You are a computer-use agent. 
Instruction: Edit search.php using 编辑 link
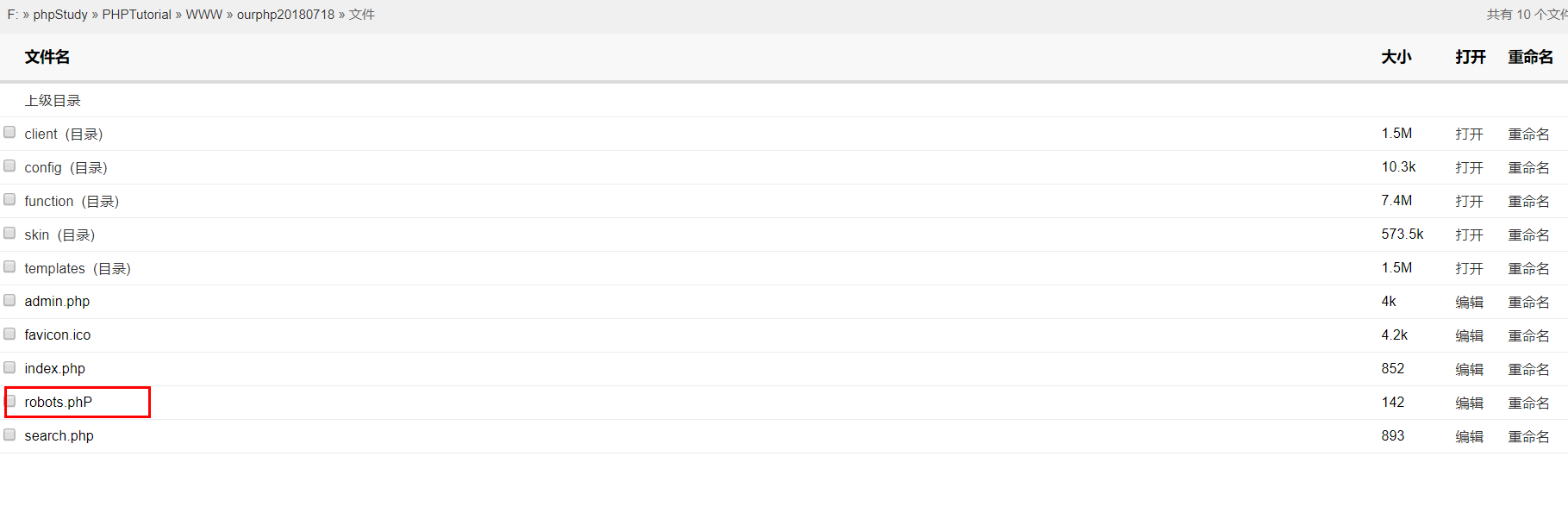point(1469,436)
